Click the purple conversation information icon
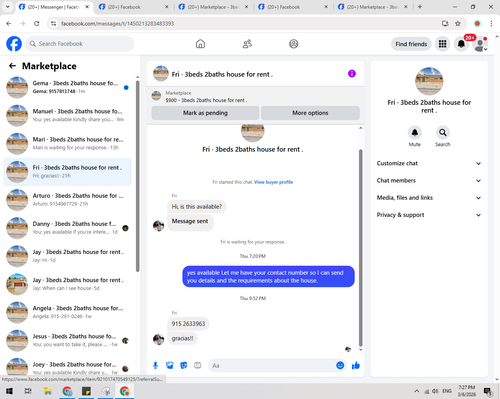This screenshot has width=500, height=399. 352,73
